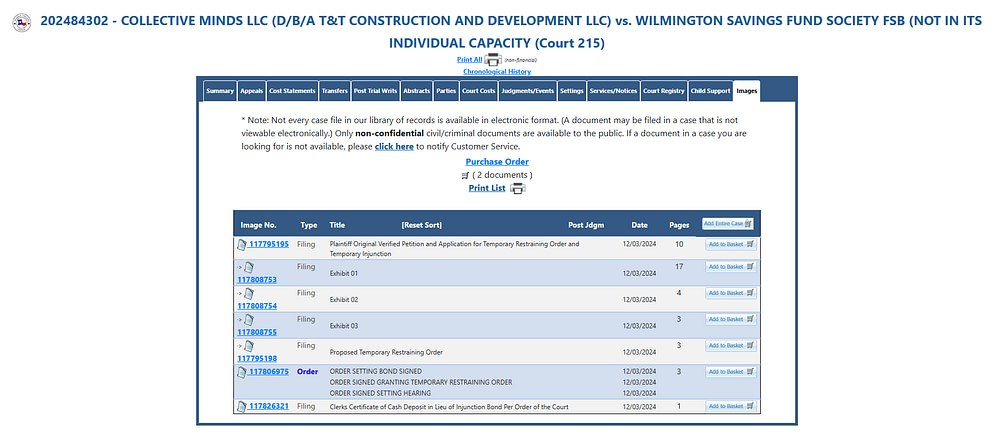Open the Chronological History link

pyautogui.click(x=497, y=71)
